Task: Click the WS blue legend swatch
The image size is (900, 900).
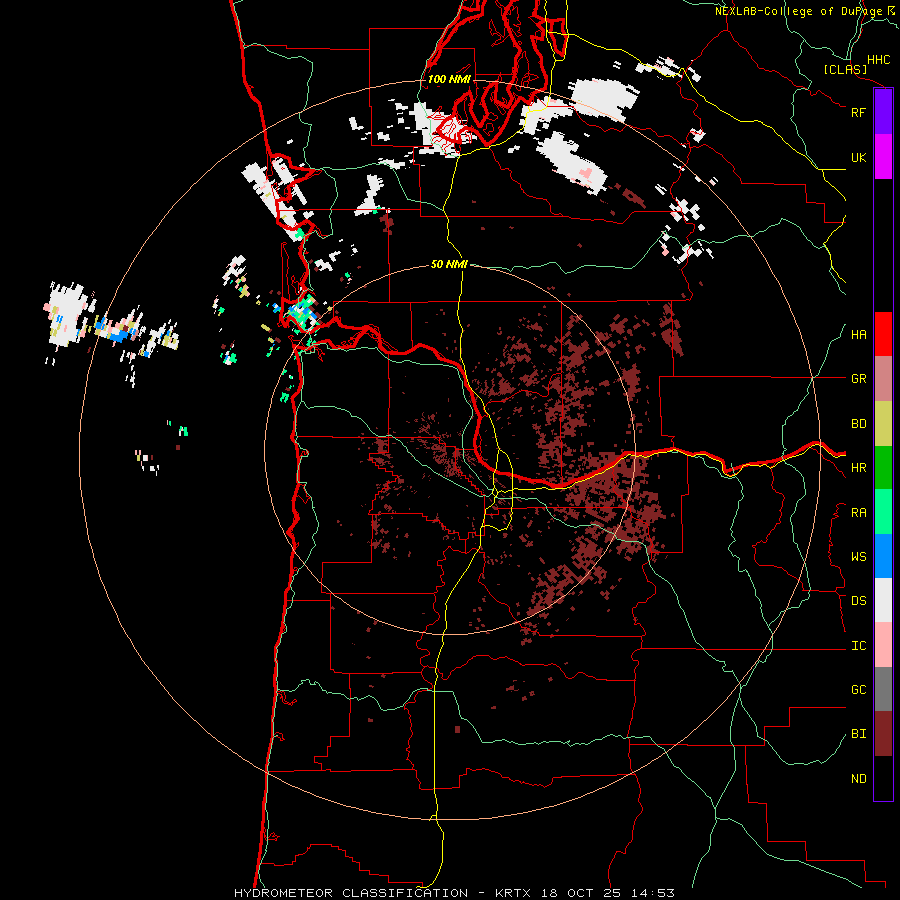Action: click(x=883, y=556)
